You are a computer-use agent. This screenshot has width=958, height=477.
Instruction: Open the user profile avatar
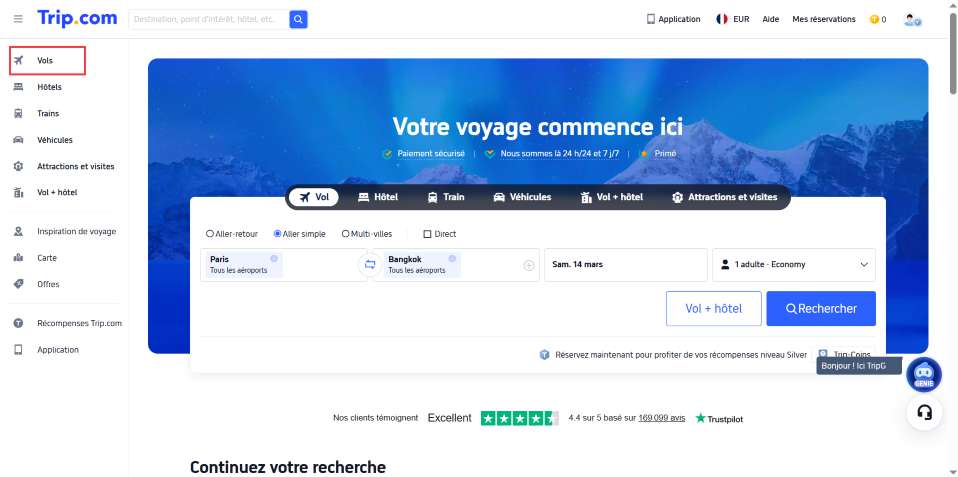tap(912, 20)
